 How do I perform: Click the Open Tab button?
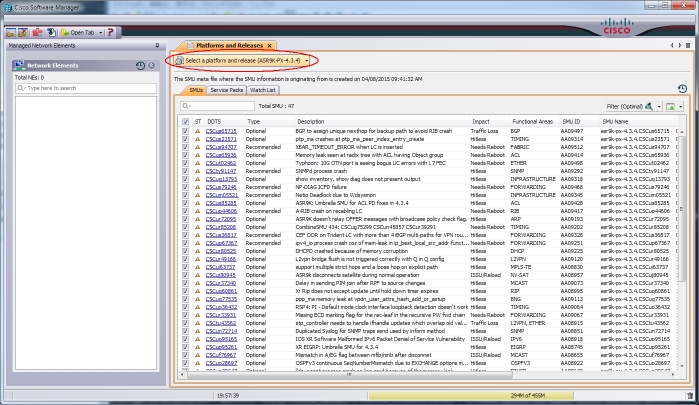(x=82, y=33)
